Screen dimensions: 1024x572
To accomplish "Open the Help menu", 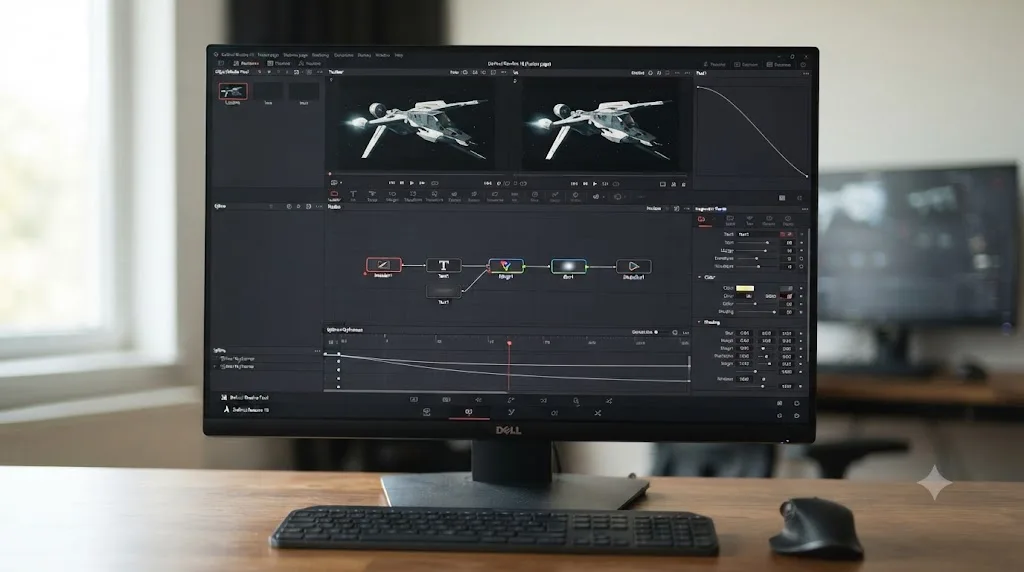I will tap(398, 56).
